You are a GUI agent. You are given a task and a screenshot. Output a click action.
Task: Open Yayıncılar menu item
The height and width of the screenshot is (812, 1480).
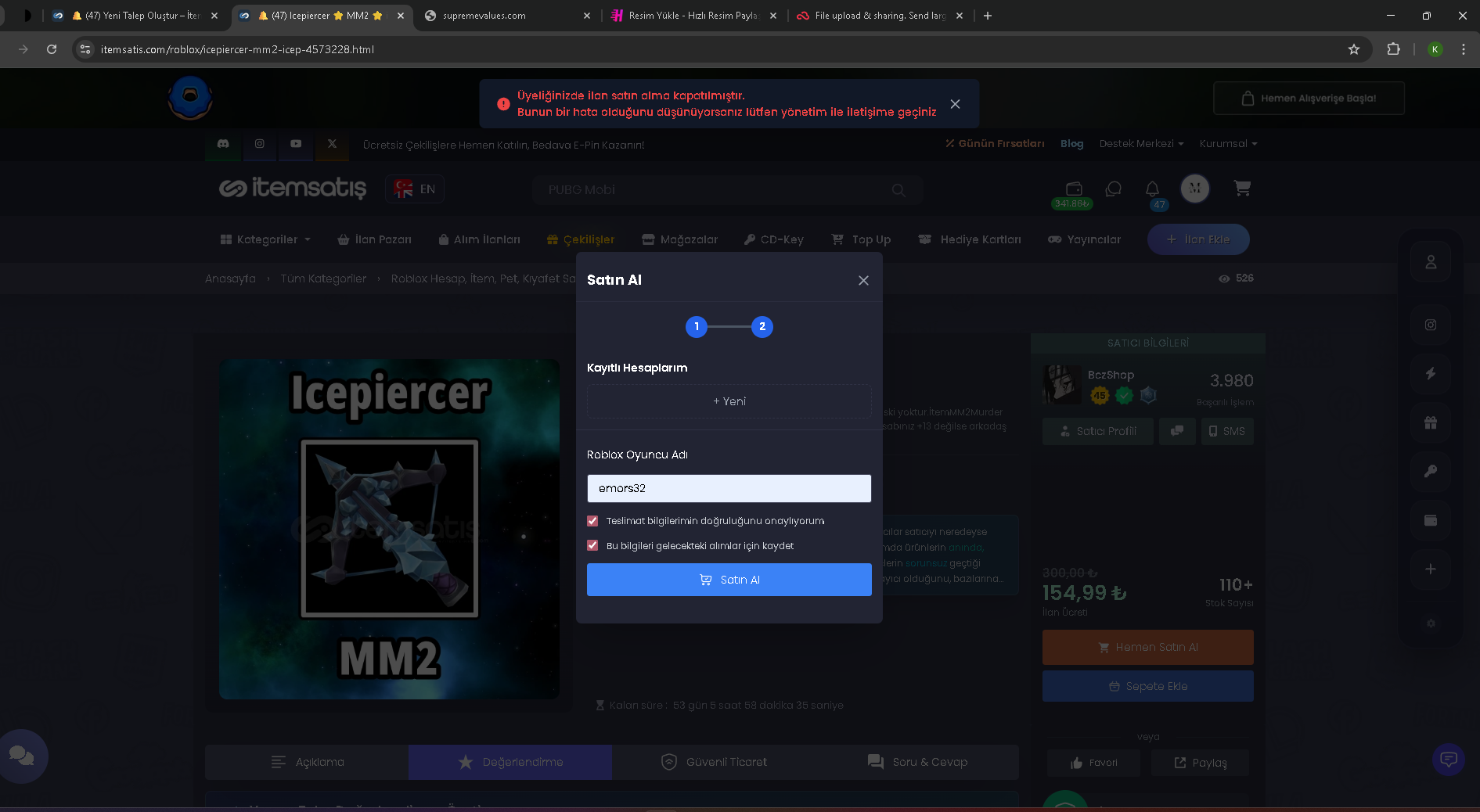pyautogui.click(x=1084, y=239)
